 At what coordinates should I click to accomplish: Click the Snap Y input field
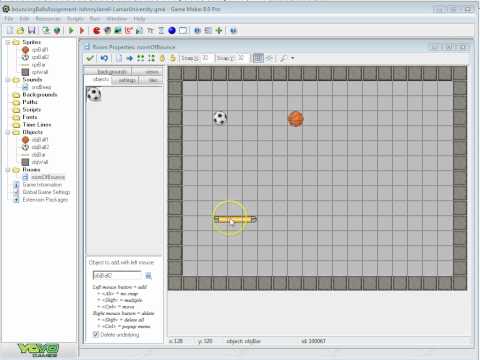(242, 58)
